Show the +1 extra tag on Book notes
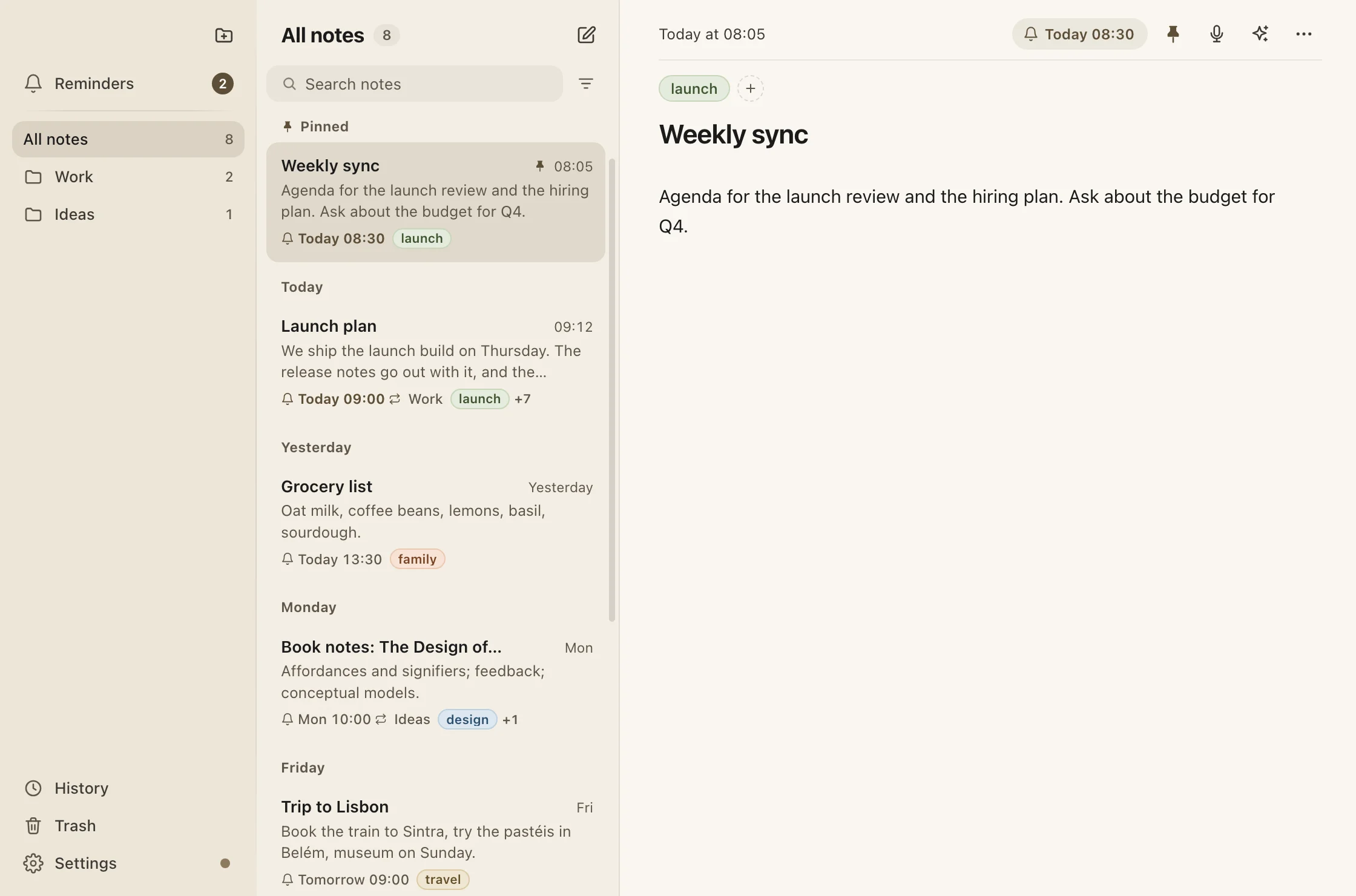 pos(510,719)
